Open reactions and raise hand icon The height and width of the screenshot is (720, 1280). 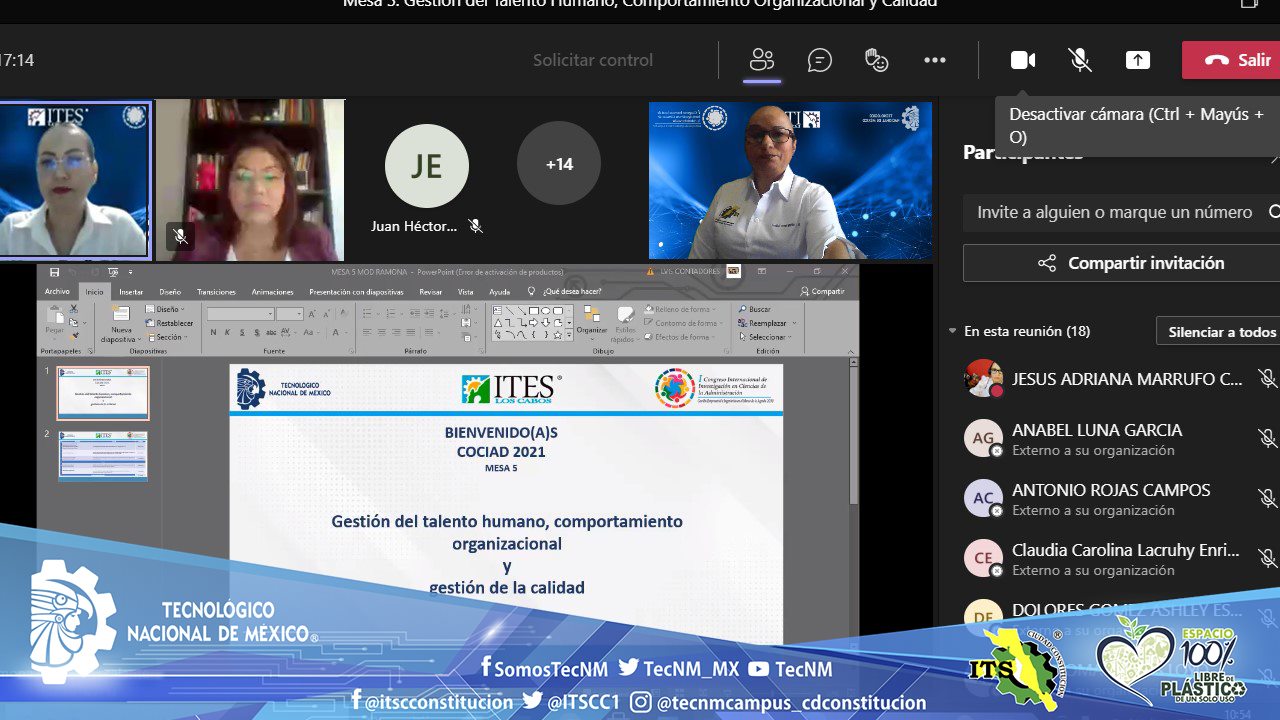click(x=877, y=60)
